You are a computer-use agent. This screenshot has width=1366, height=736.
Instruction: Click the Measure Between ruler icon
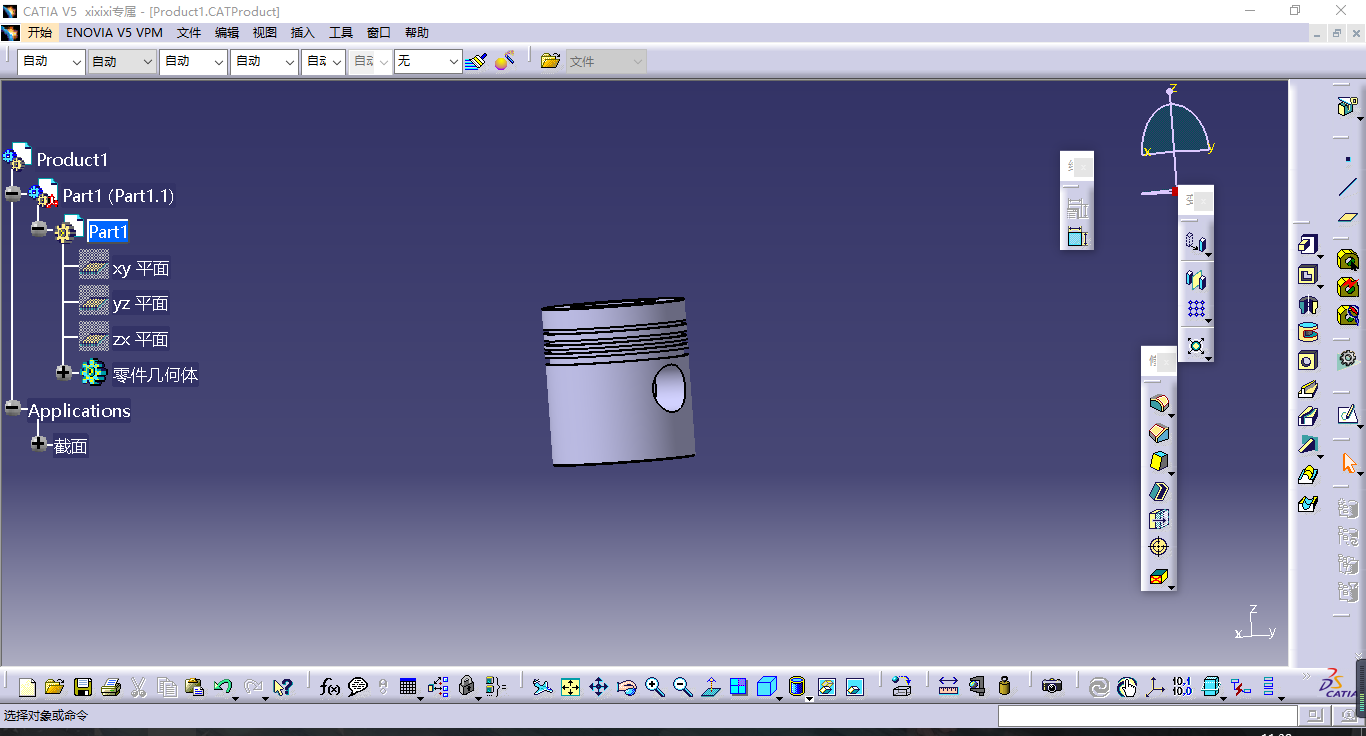(x=948, y=686)
